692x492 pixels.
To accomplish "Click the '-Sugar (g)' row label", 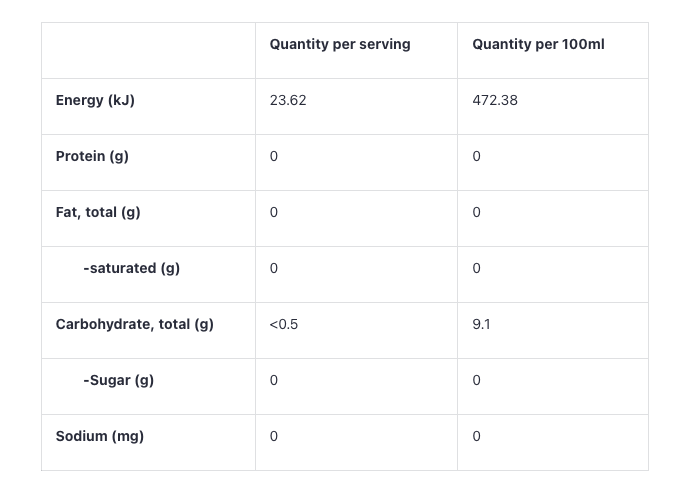I will [118, 381].
